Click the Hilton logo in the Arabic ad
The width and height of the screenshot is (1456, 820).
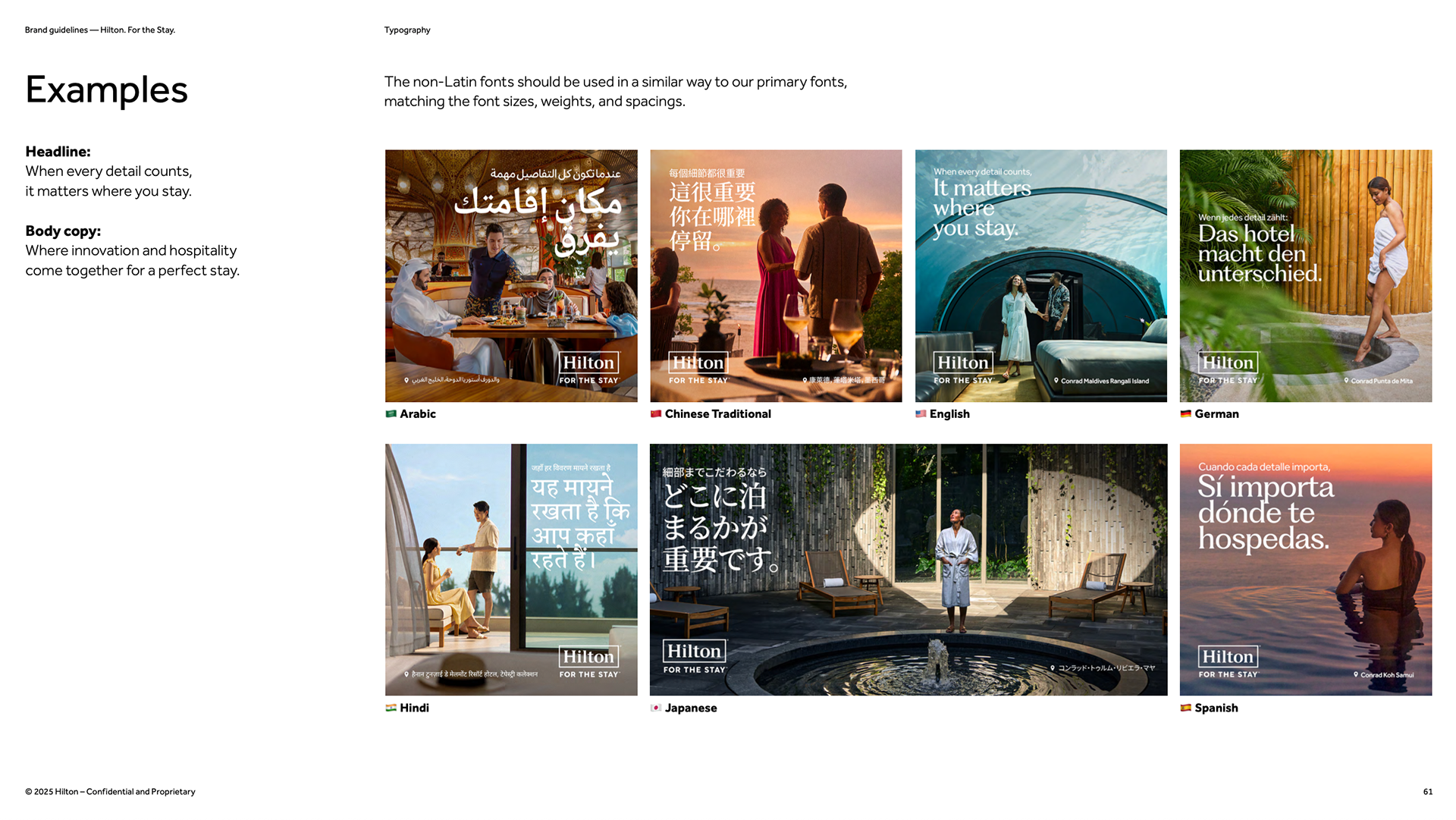(588, 363)
